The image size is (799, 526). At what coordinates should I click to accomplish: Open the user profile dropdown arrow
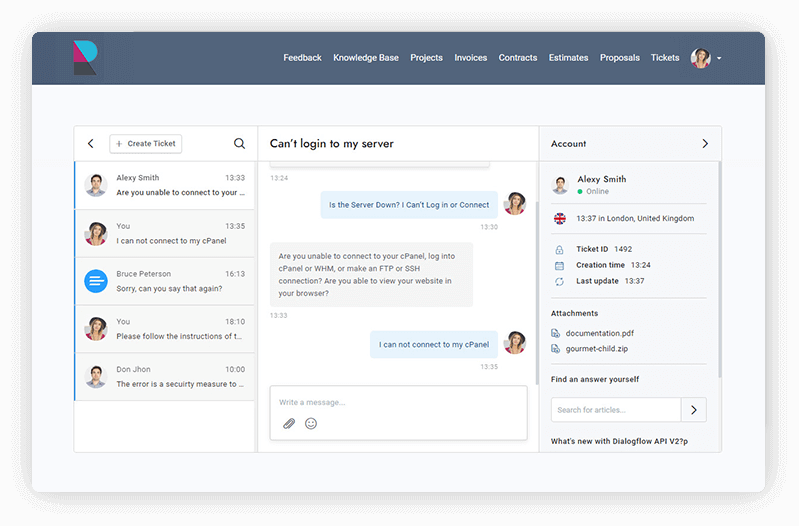click(x=719, y=58)
